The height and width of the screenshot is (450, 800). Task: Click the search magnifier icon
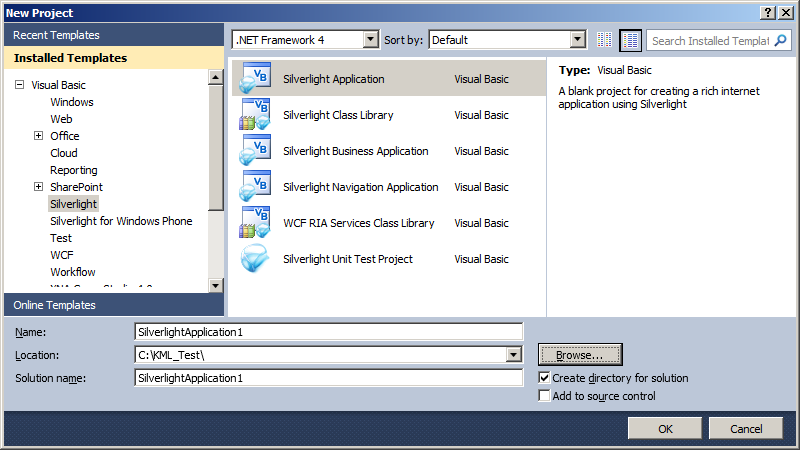(781, 40)
